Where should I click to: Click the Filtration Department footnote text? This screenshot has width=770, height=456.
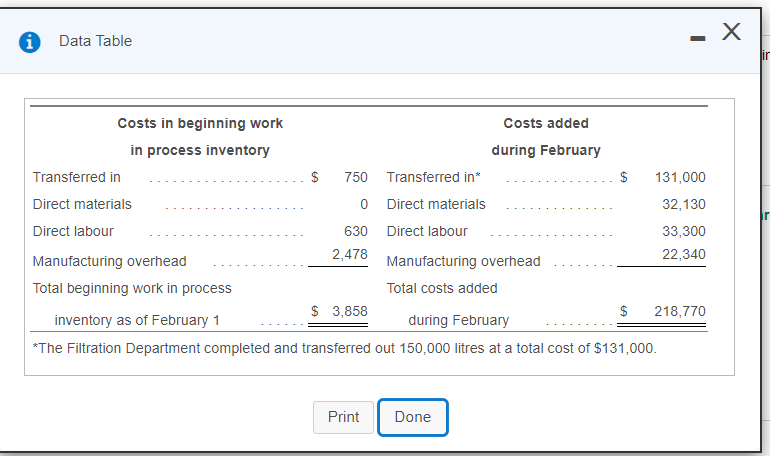point(345,348)
